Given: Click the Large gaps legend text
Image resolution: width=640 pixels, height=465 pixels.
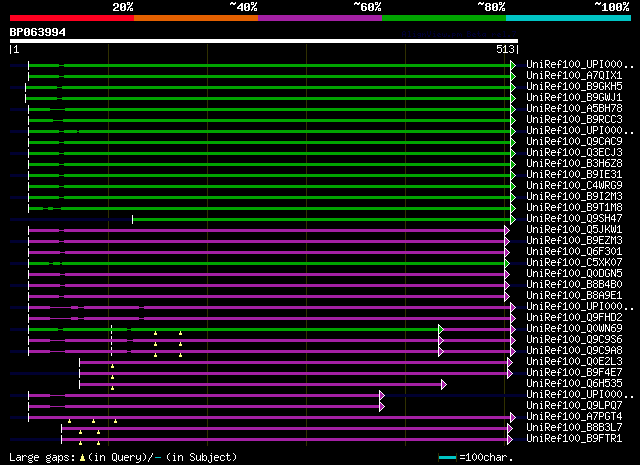Looking at the screenshot, I should pyautogui.click(x=123, y=457).
